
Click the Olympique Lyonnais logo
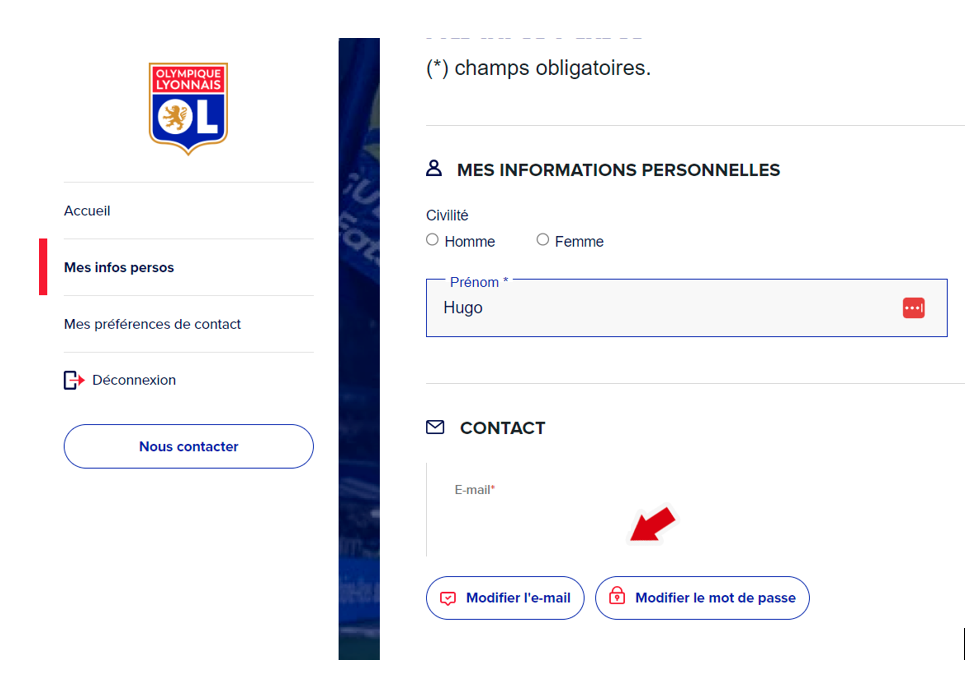coord(188,108)
